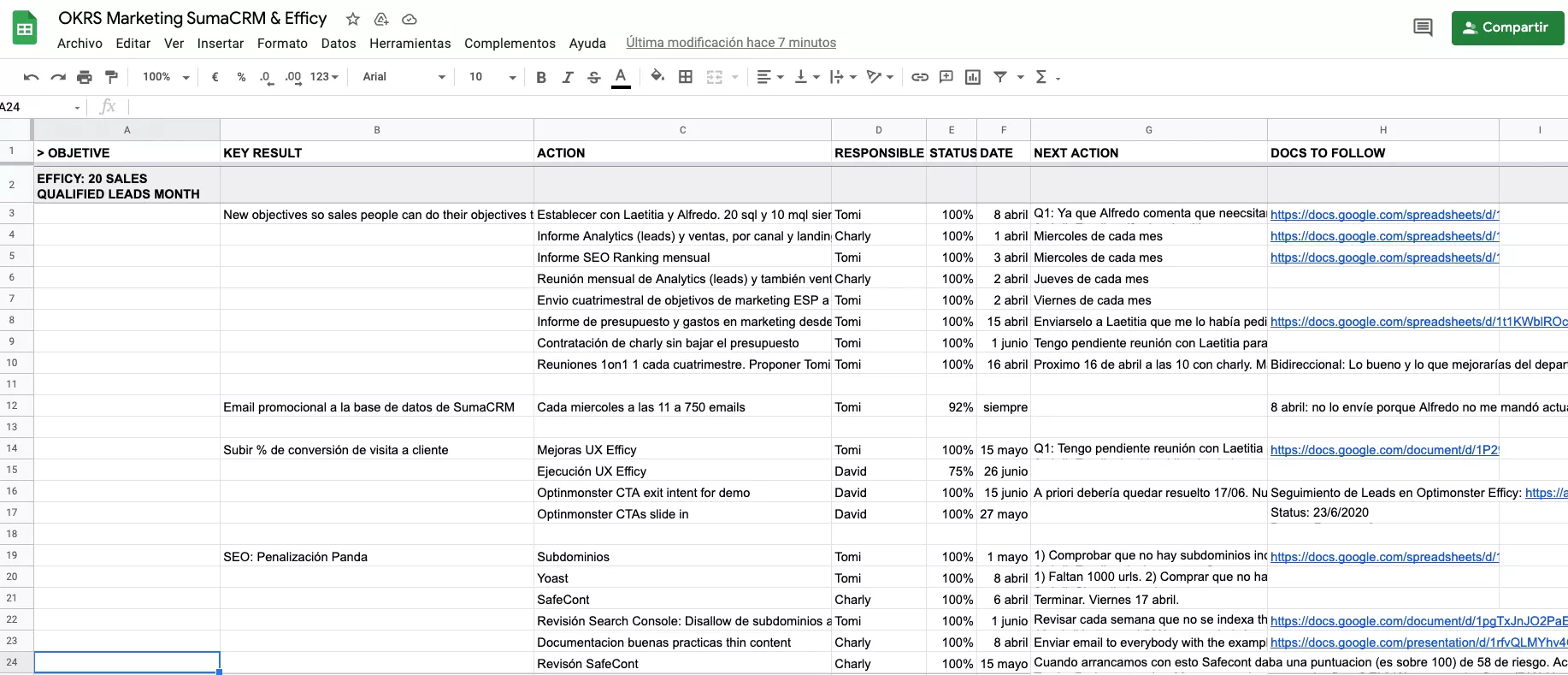Open the Herramientas menu
Screen dimensions: 1568x675
[410, 43]
